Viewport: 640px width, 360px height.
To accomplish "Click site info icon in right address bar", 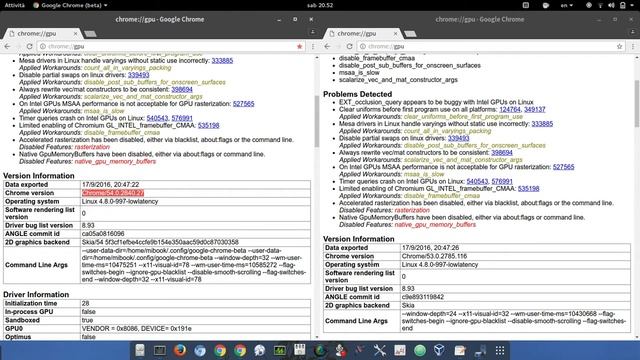I will coord(362,47).
